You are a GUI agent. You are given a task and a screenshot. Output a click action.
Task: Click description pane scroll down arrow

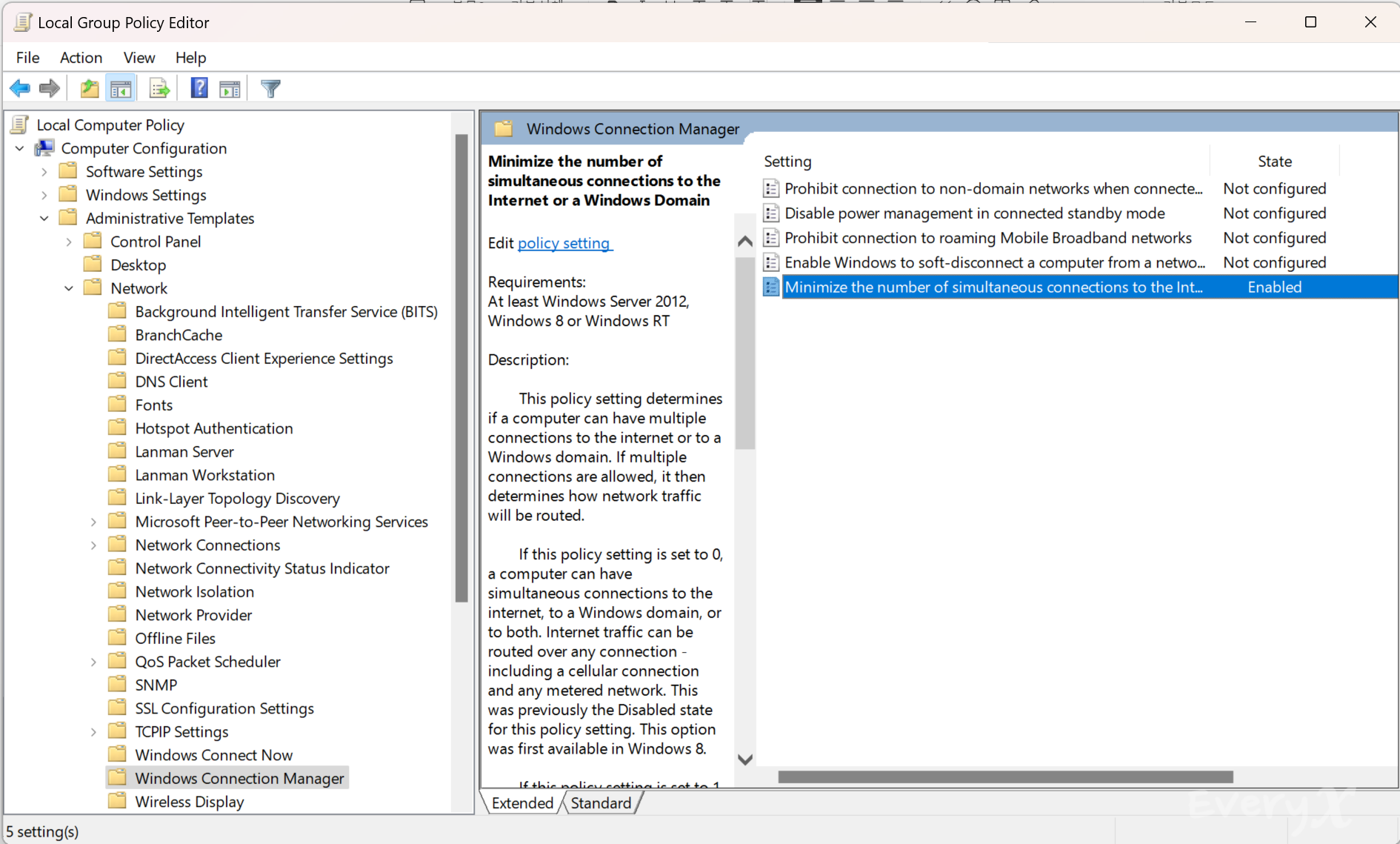click(745, 760)
